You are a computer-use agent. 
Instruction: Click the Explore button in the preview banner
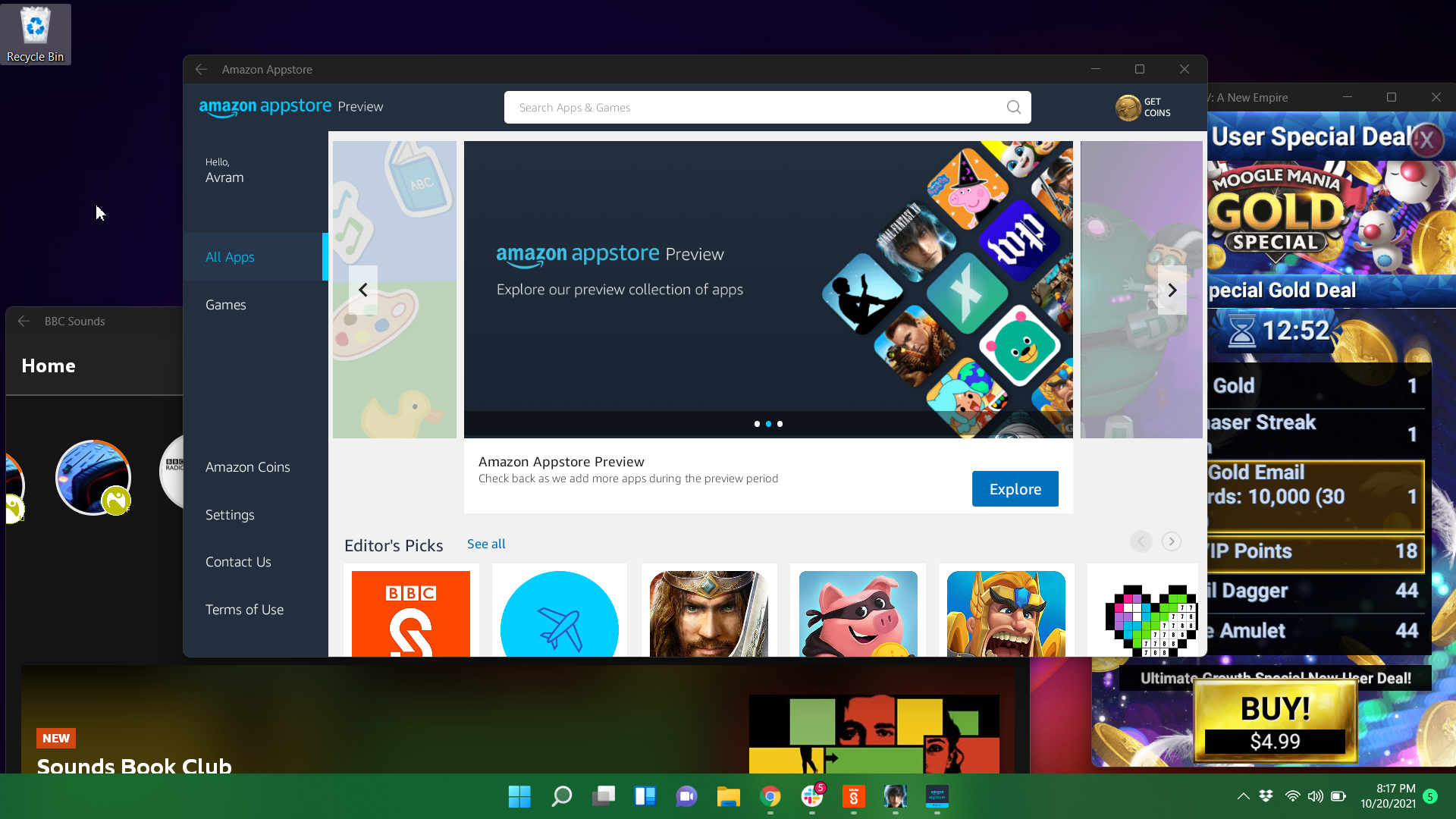[x=1015, y=489]
